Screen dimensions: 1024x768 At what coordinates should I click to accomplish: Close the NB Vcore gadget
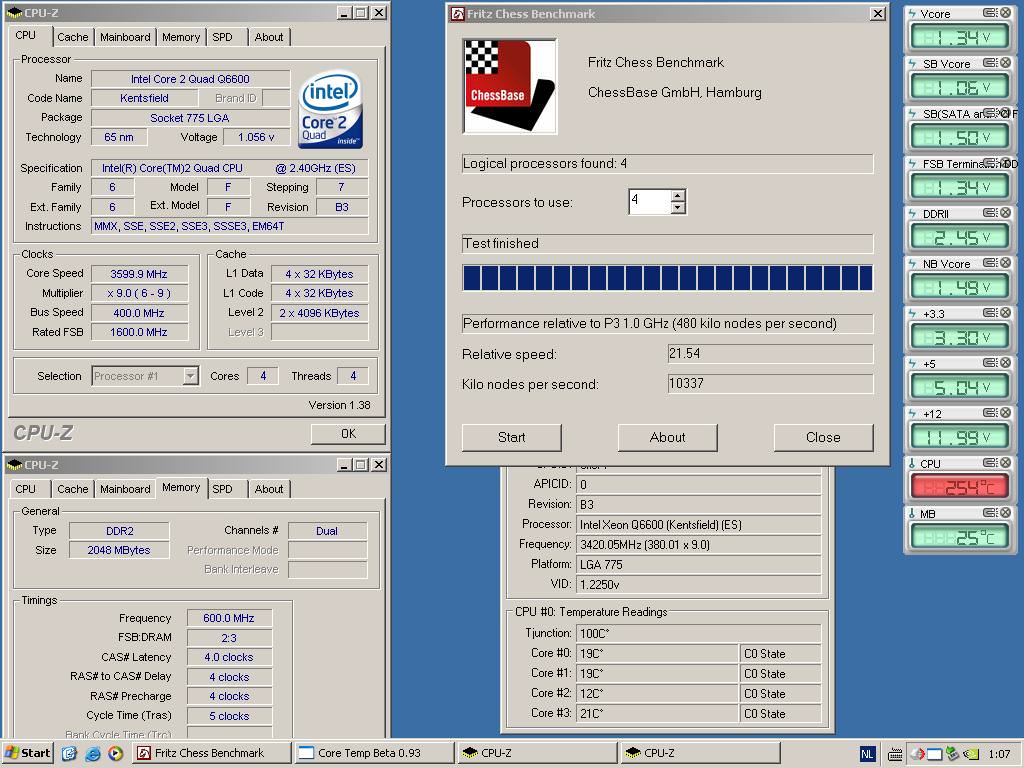1005,263
